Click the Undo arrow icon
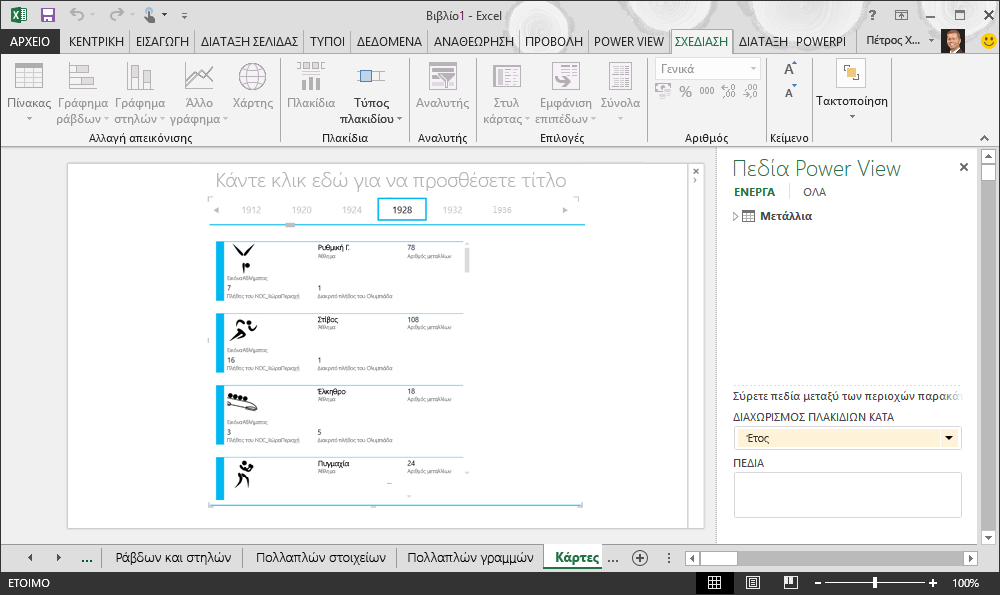The image size is (1000, 595). coord(77,15)
